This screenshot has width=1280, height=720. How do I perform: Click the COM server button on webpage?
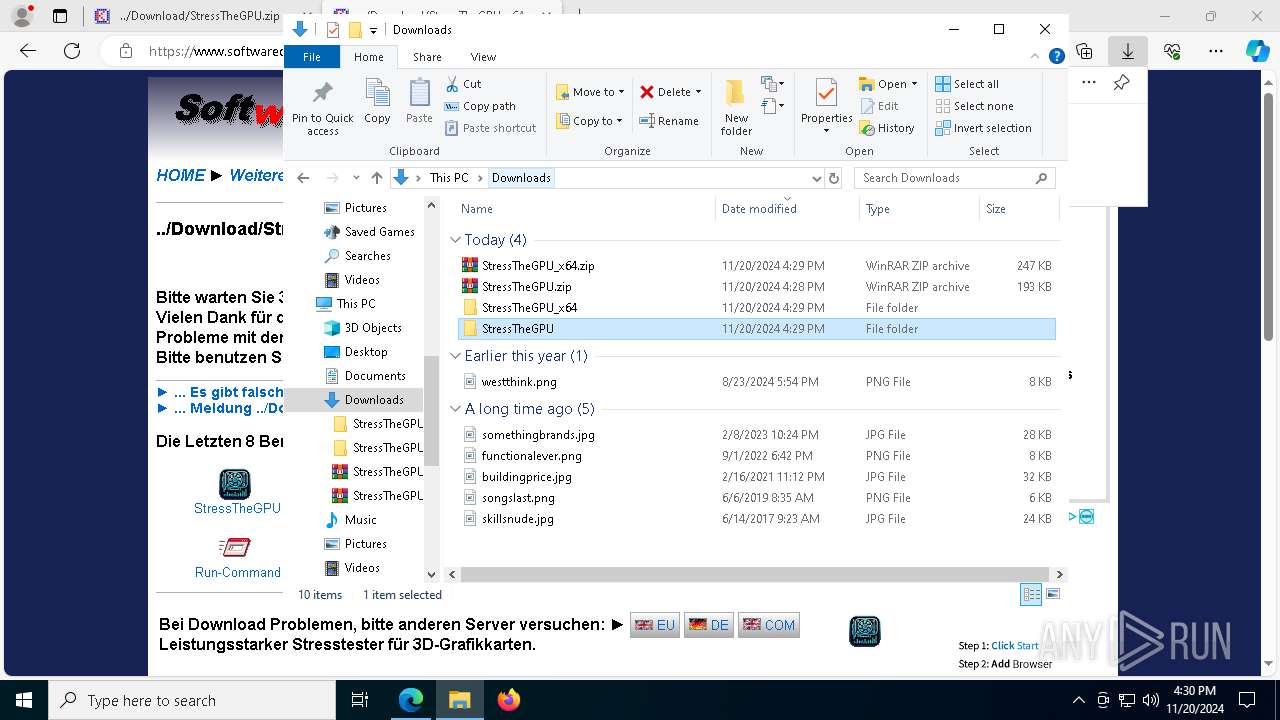pyautogui.click(x=769, y=625)
